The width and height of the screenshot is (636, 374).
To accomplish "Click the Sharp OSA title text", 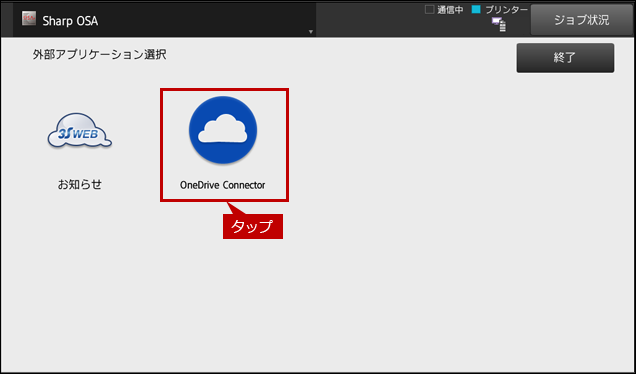I will [70, 21].
